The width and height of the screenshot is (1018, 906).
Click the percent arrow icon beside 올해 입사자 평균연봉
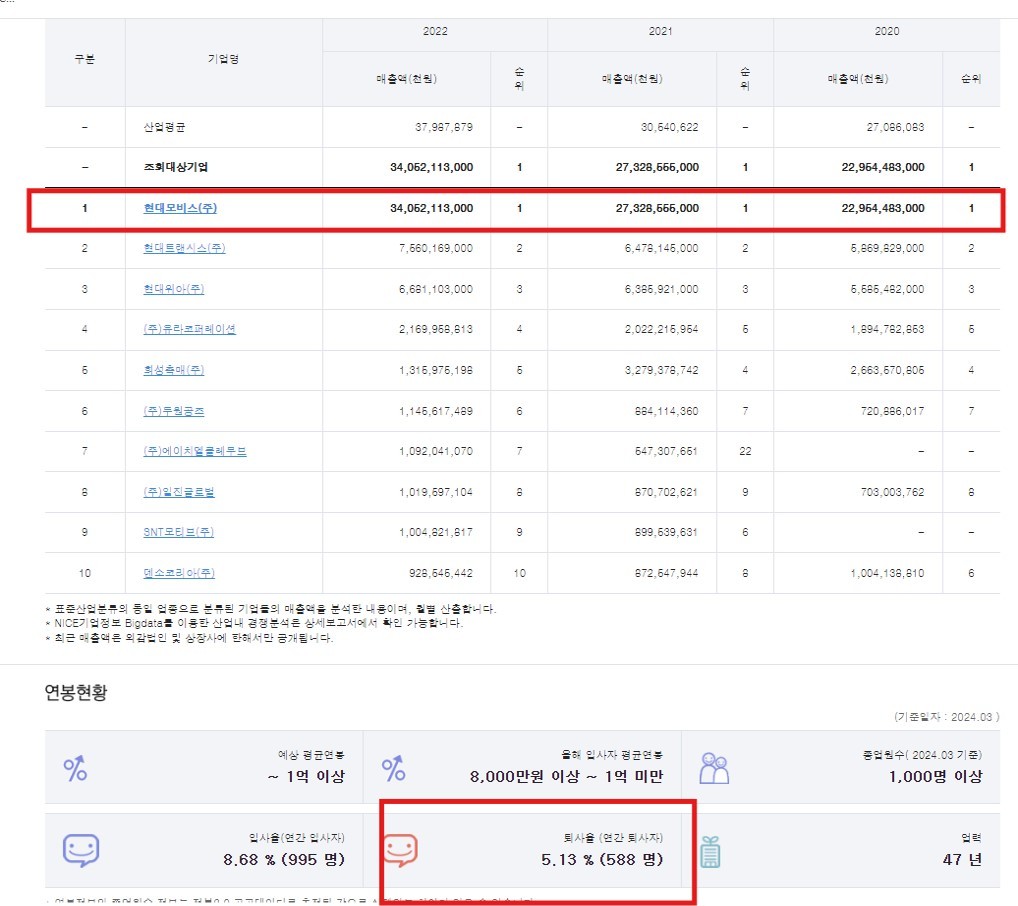coord(393,768)
